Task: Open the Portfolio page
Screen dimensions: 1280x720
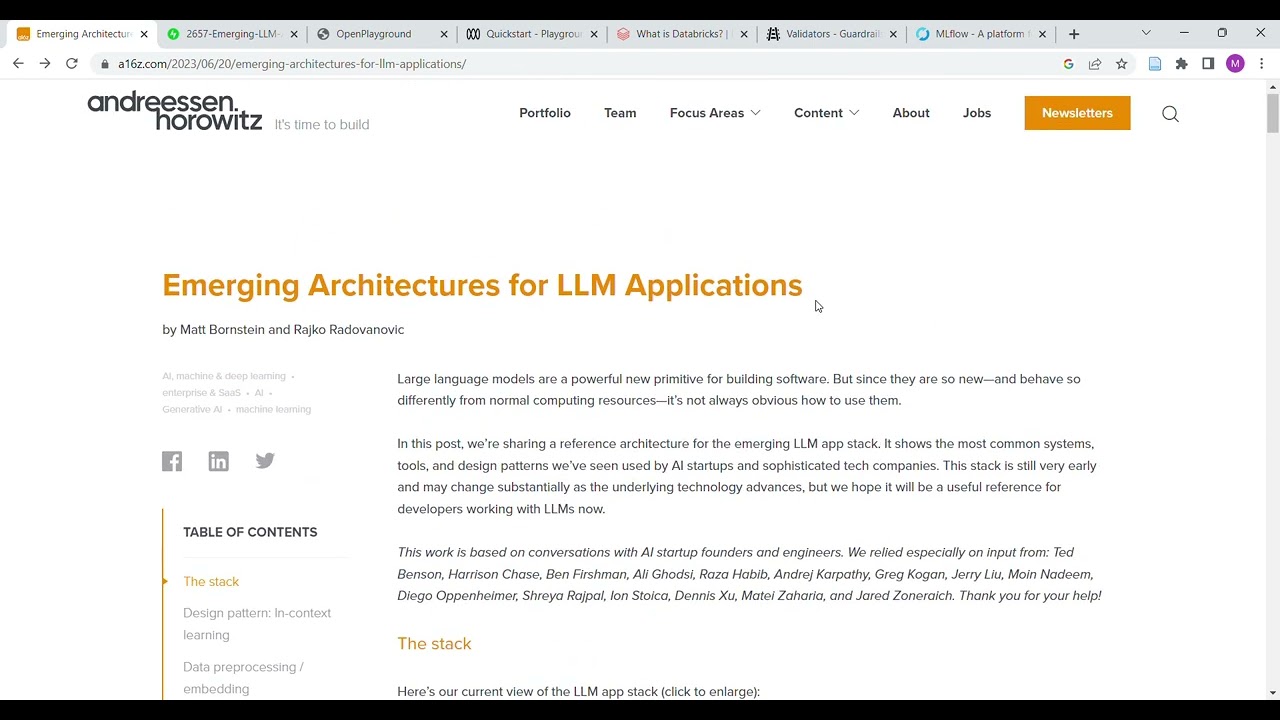Action: (x=545, y=113)
